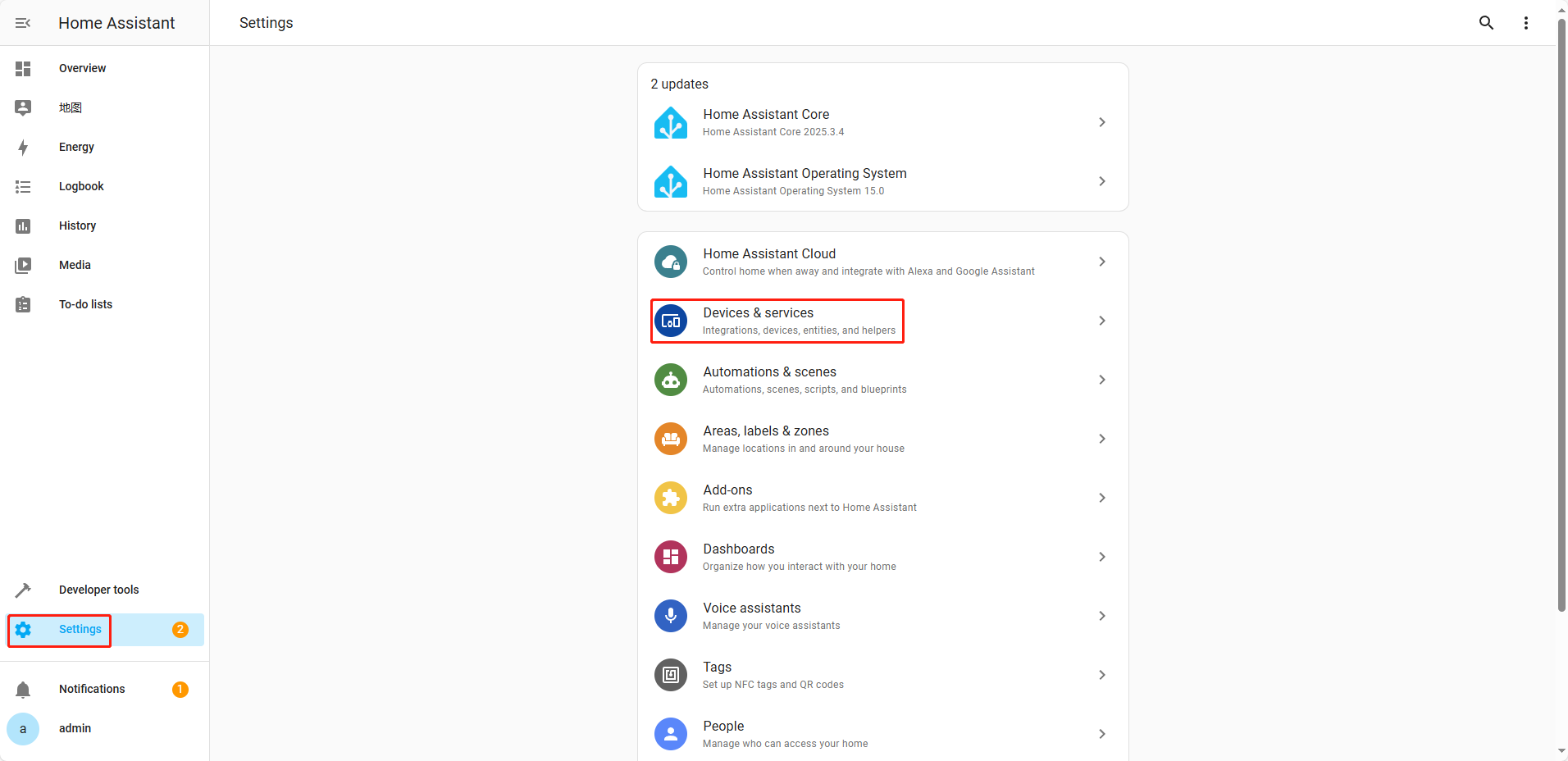Click the To-do lists clipboard icon

tap(23, 304)
